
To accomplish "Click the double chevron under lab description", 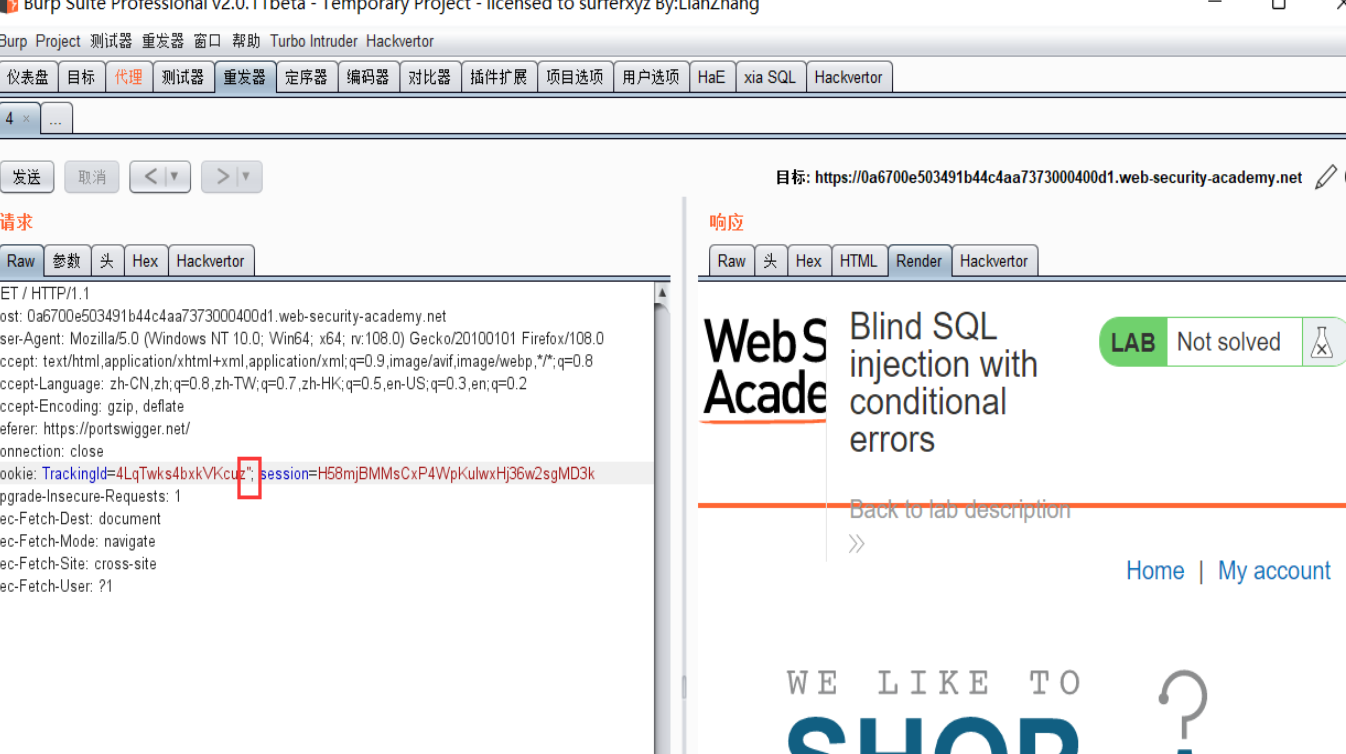I will pos(857,544).
